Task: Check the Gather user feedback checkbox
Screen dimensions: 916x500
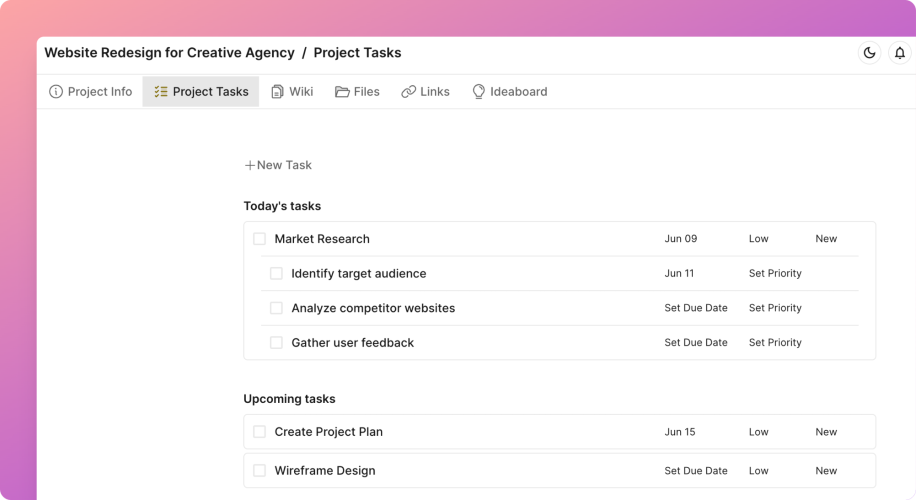Action: click(276, 343)
